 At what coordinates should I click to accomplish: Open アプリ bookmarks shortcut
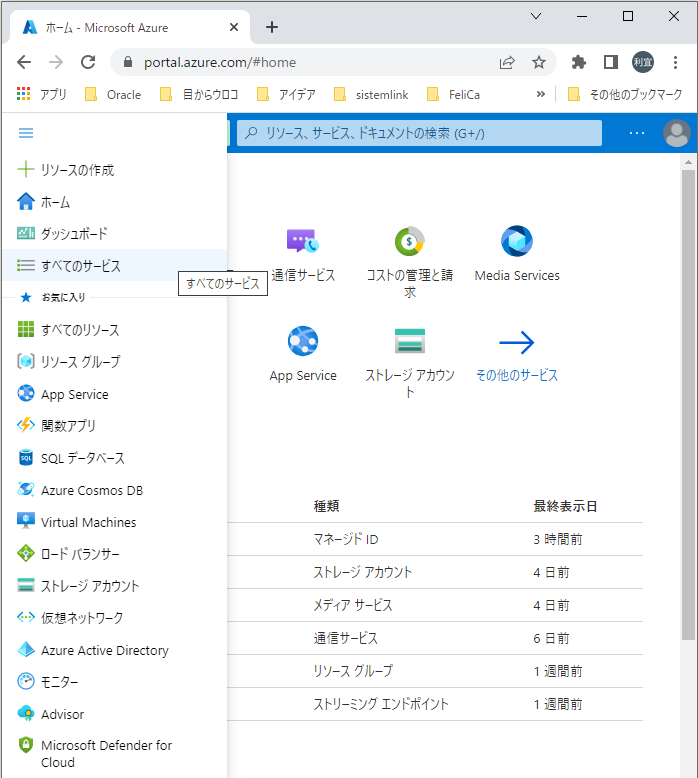coord(41,94)
